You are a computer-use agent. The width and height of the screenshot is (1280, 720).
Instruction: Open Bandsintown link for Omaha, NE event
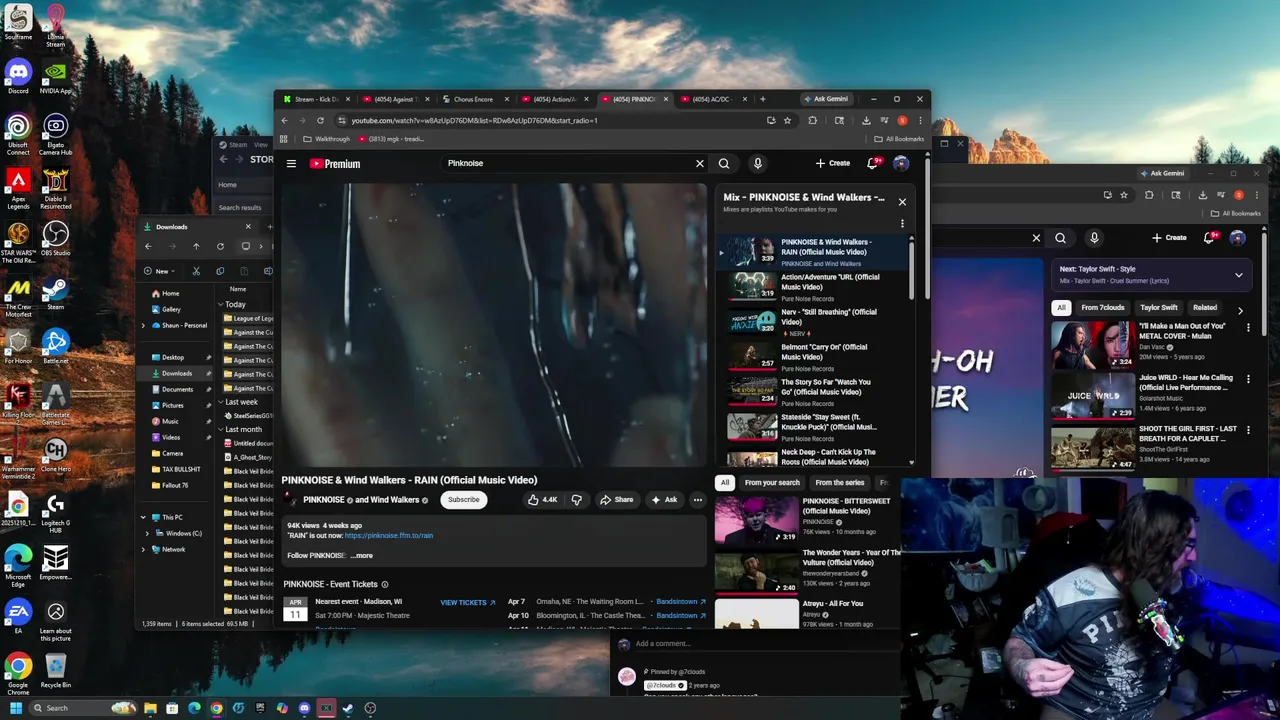point(681,602)
